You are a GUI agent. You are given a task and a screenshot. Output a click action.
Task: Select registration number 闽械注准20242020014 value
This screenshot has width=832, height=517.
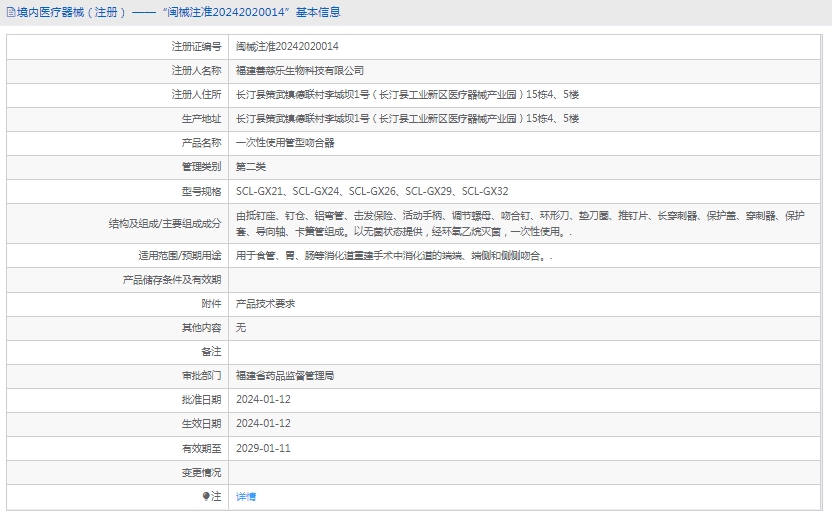(x=287, y=46)
